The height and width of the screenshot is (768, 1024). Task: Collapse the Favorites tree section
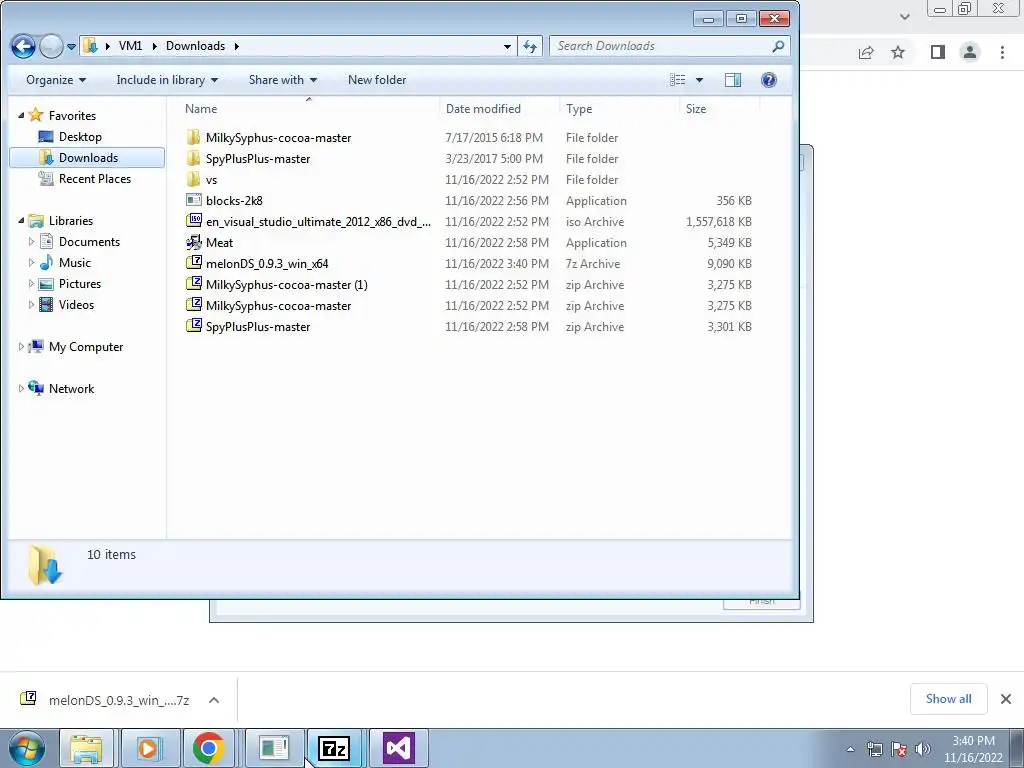click(21, 116)
